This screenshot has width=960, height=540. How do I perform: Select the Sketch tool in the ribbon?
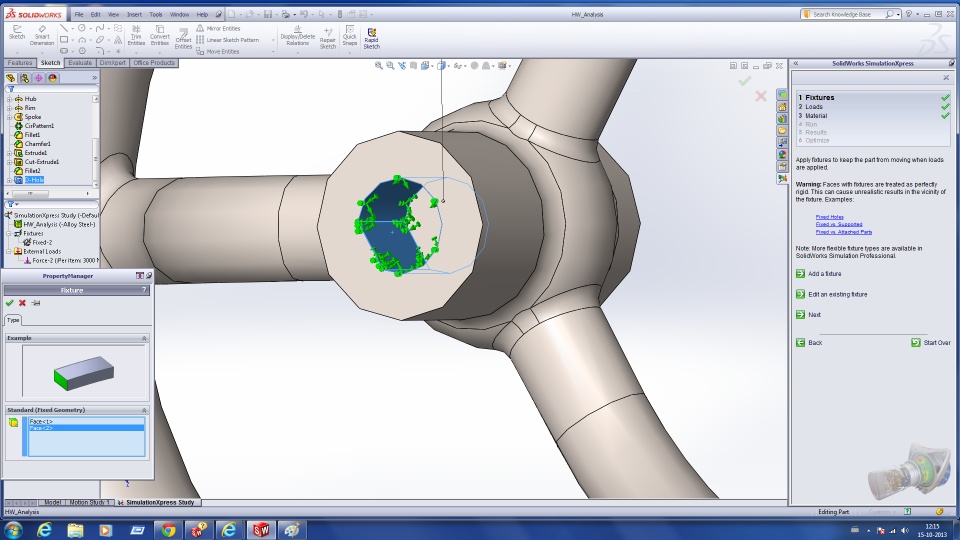click(x=17, y=32)
